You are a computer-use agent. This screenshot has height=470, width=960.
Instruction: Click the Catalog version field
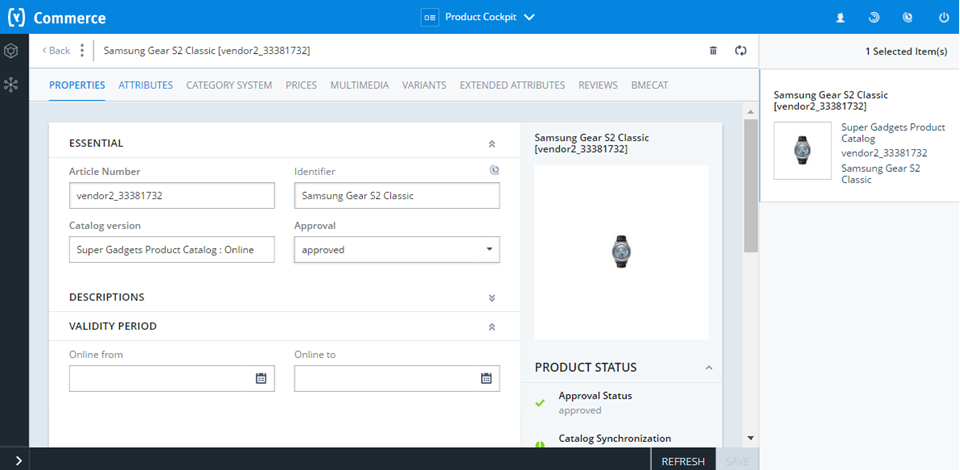click(172, 250)
